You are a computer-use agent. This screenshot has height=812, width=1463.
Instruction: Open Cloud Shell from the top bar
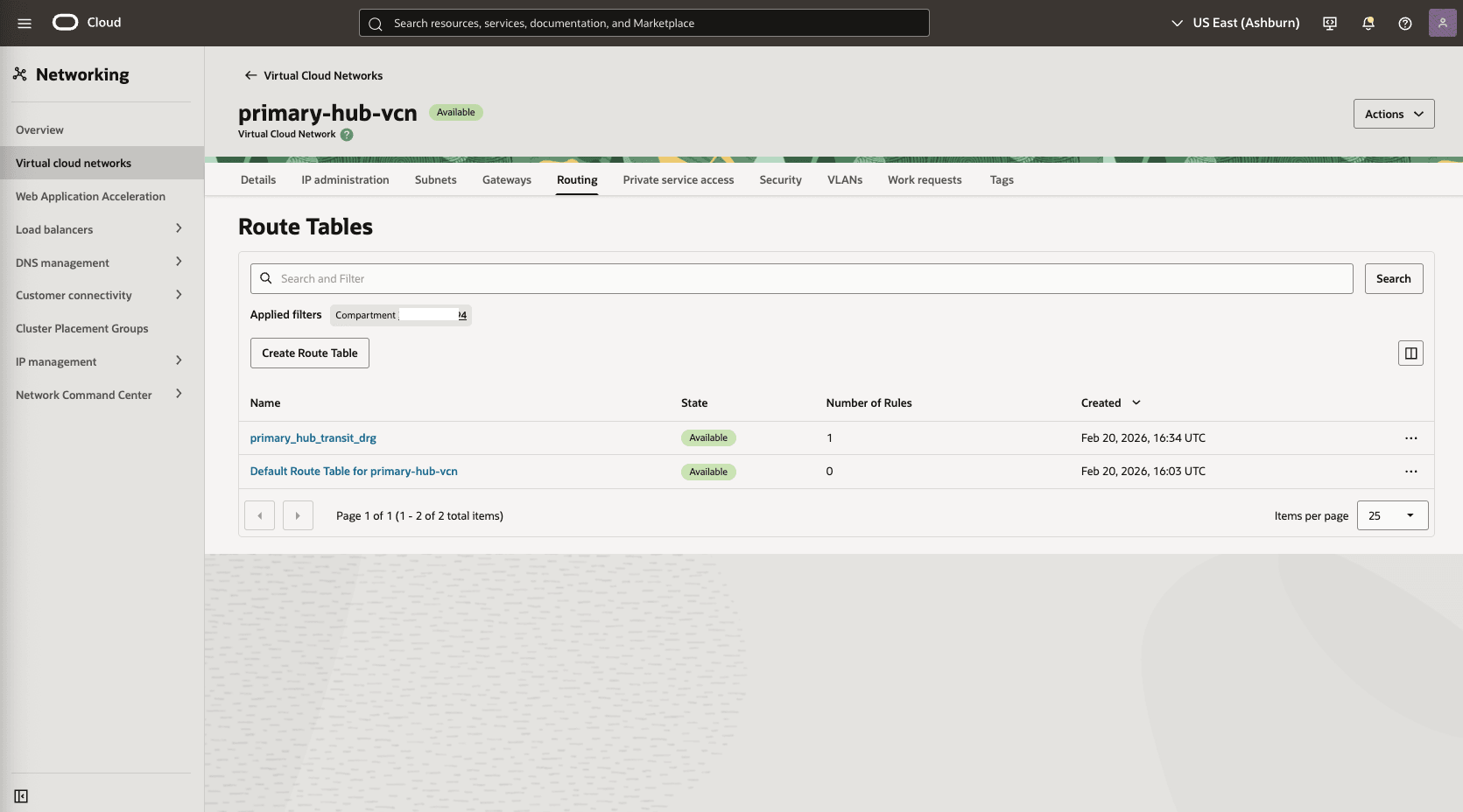click(x=1329, y=23)
